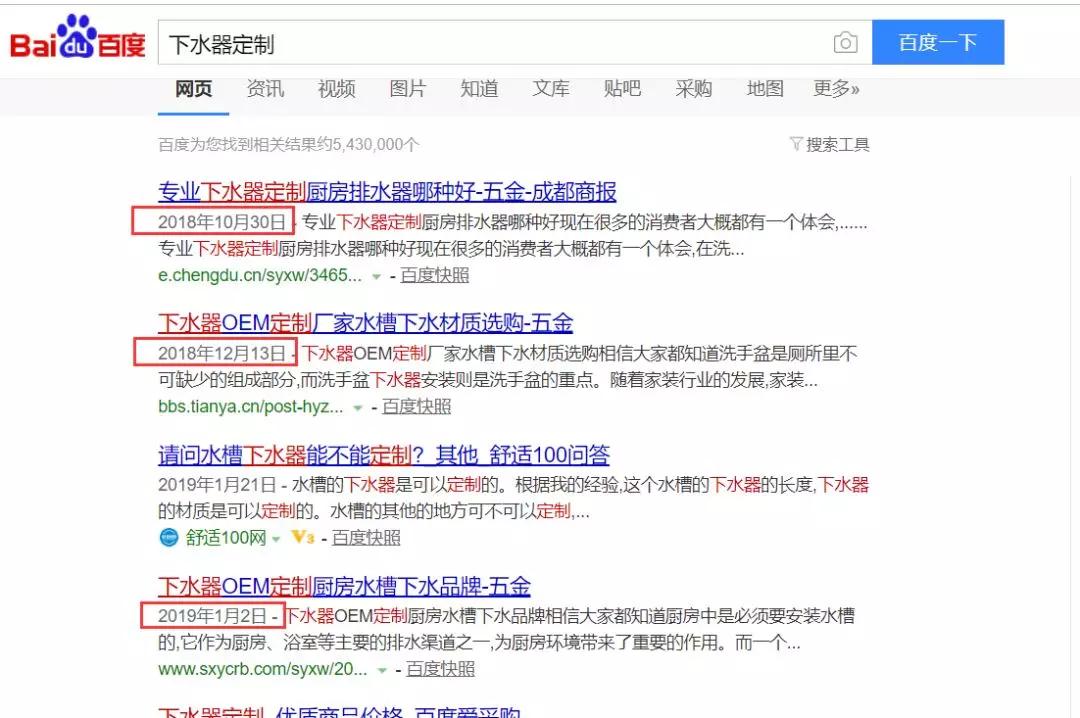
Task: Switch to the 网页 tab
Action: pyautogui.click(x=194, y=89)
